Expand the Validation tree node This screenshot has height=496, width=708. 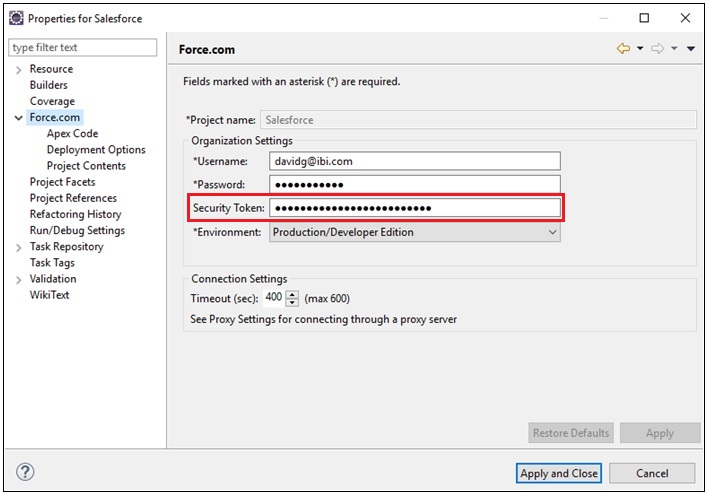[19, 280]
